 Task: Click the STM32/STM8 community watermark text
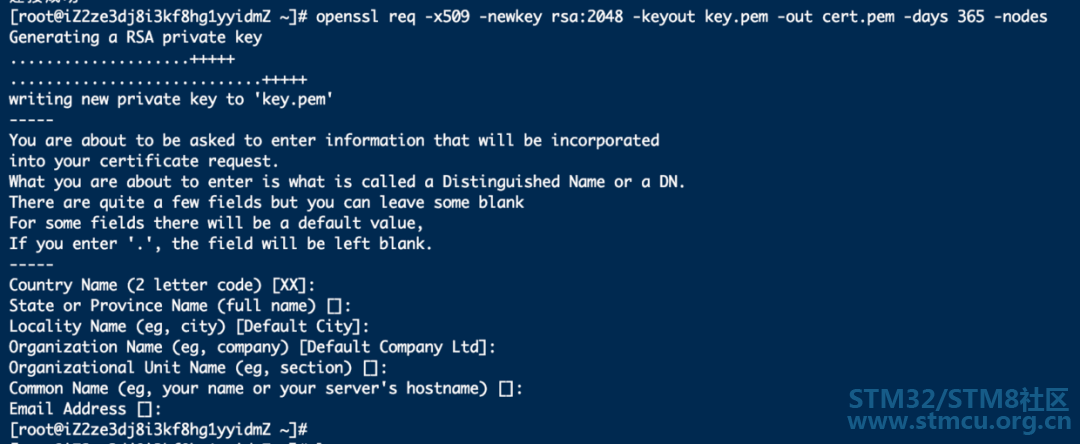[959, 399]
